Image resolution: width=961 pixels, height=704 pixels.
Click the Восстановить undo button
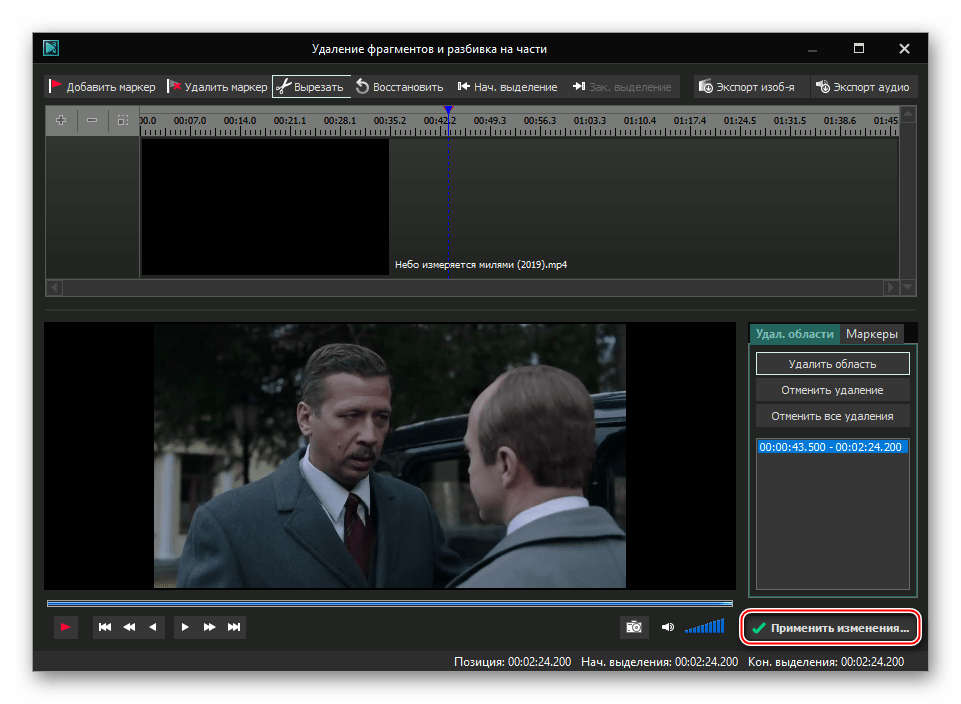coord(399,87)
